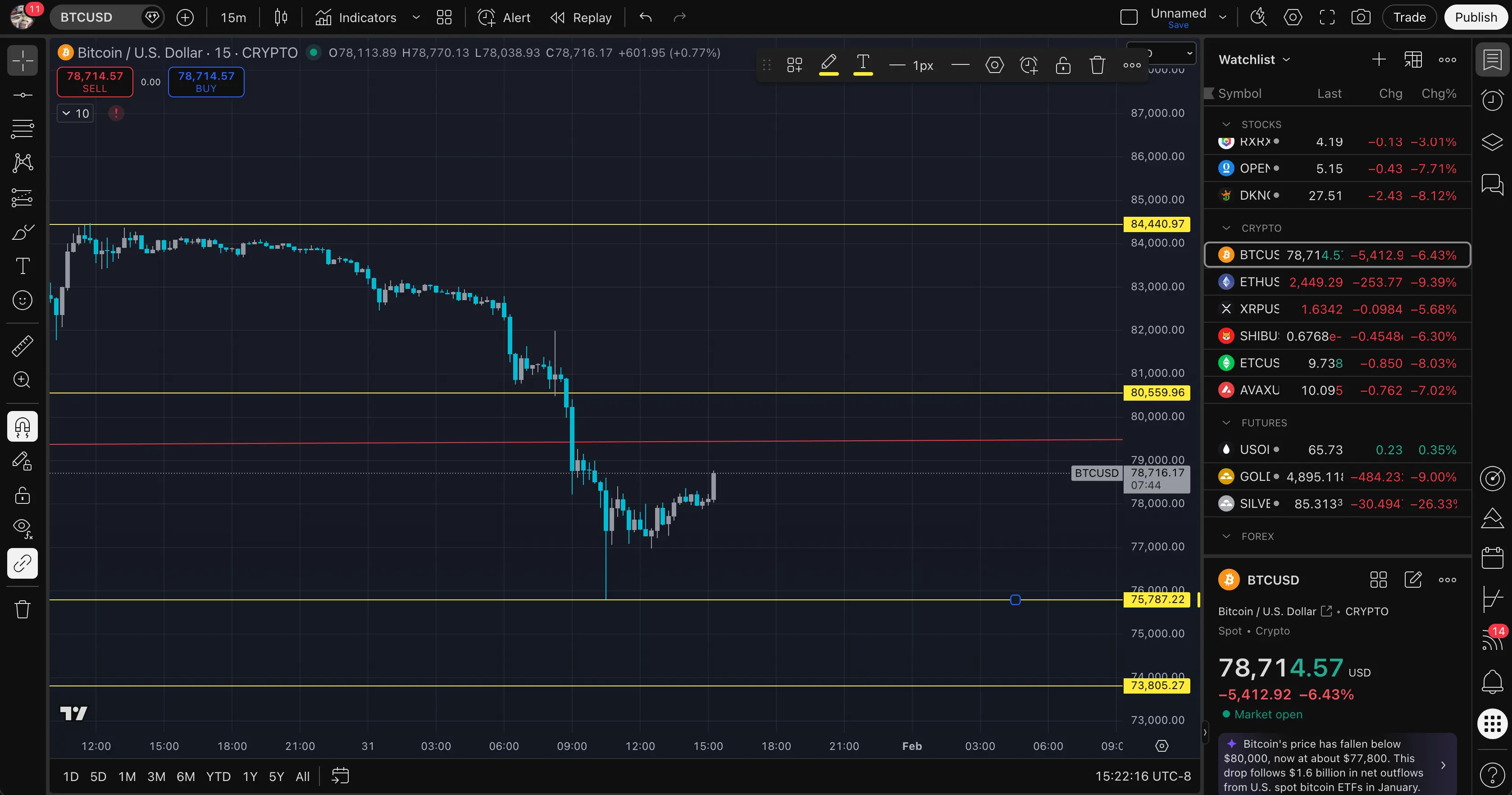
Task: Click the Publish button
Action: click(x=1475, y=17)
